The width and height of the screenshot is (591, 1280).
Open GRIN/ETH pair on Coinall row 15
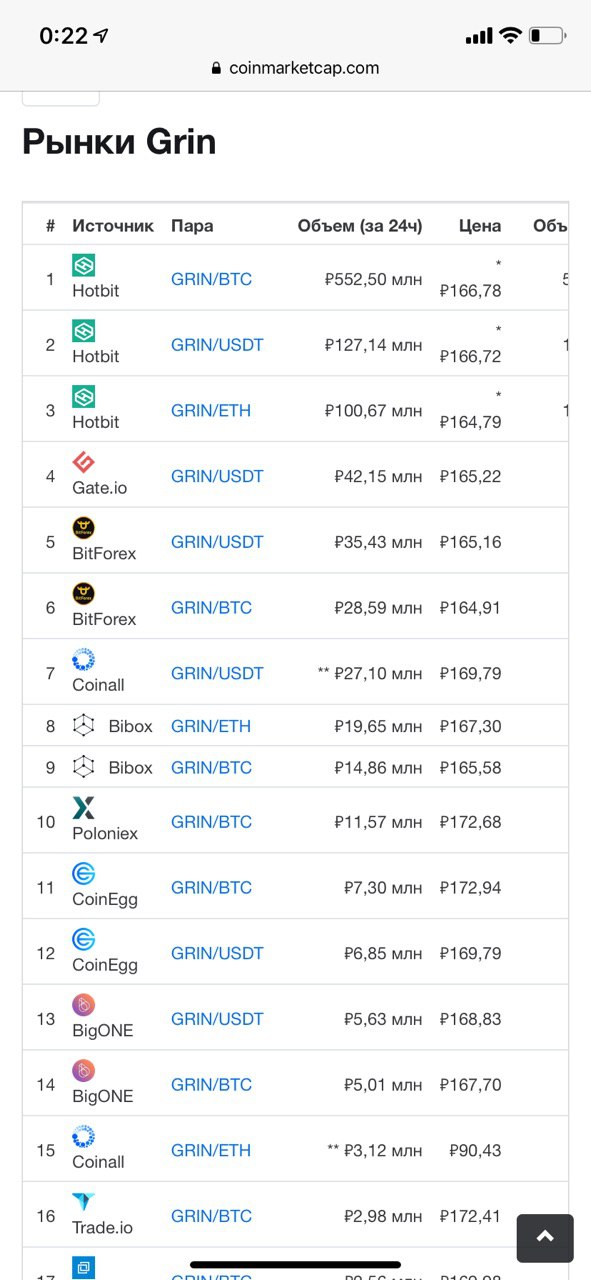[211, 1150]
